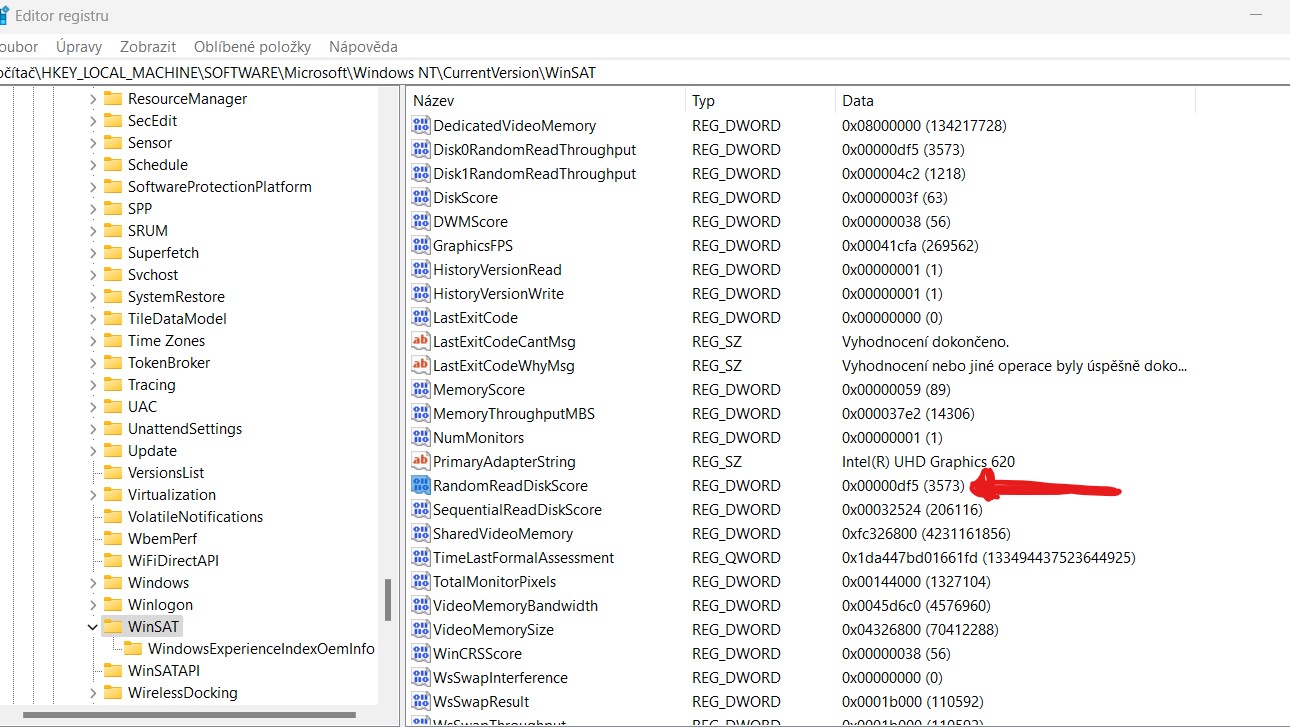Click the VideoMemoryBandwidth value icon
The image size is (1290, 727).
420,605
